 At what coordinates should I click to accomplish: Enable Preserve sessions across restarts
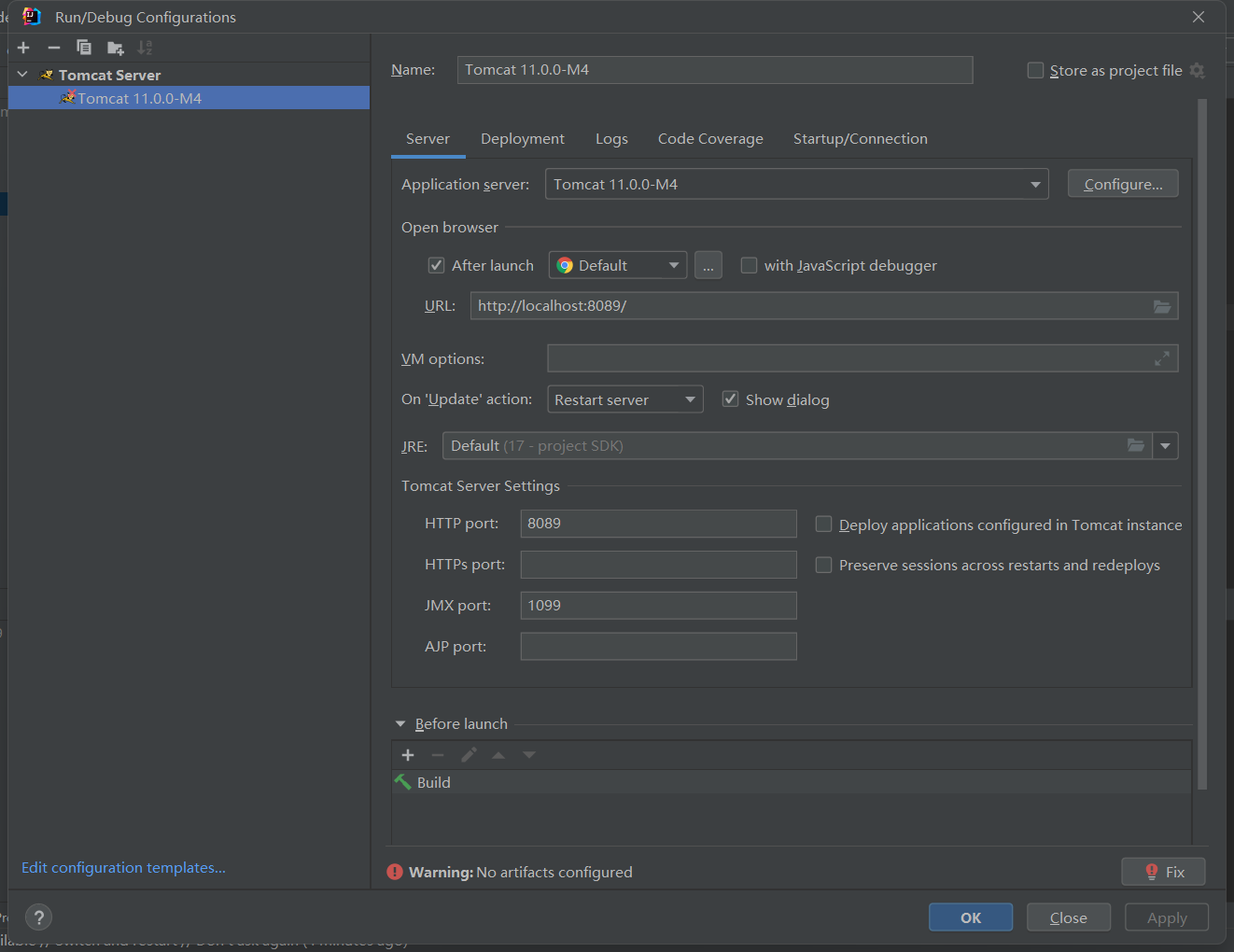tap(823, 565)
